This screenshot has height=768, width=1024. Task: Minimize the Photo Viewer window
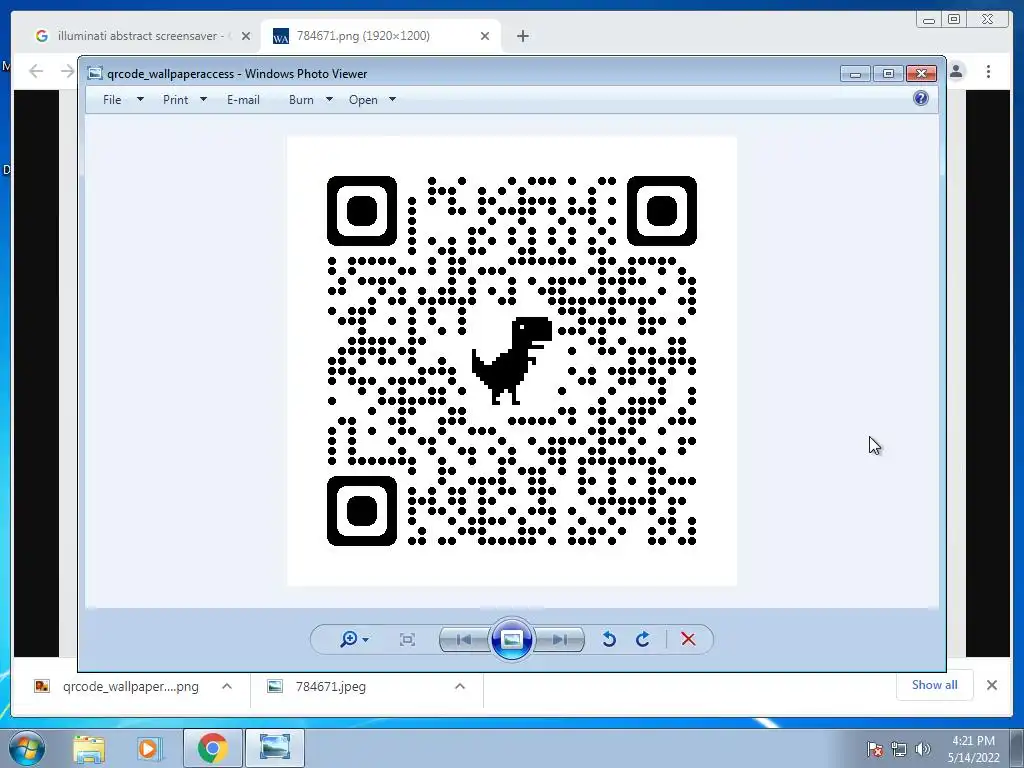click(x=855, y=74)
